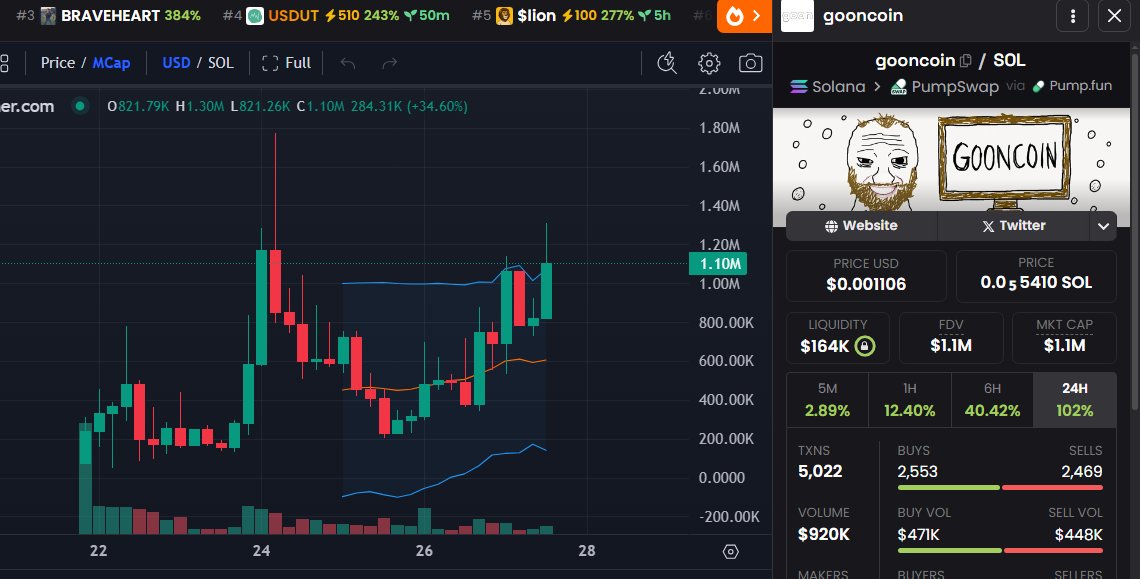Image resolution: width=1140 pixels, height=579 pixels.
Task: Open the three-dot menu beside gooncoin
Action: [x=1072, y=16]
